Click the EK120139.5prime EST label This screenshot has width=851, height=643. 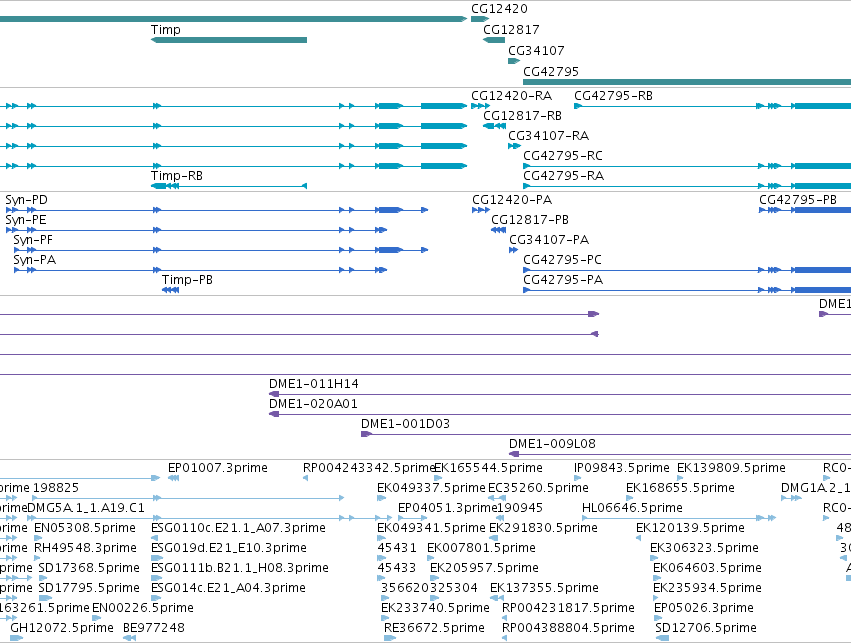click(690, 528)
